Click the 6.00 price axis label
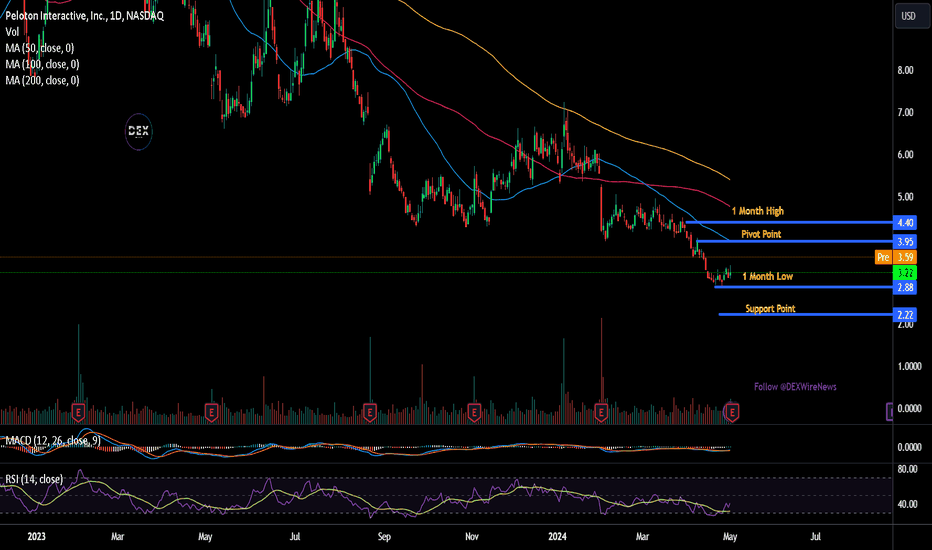The image size is (932, 550). 905,155
